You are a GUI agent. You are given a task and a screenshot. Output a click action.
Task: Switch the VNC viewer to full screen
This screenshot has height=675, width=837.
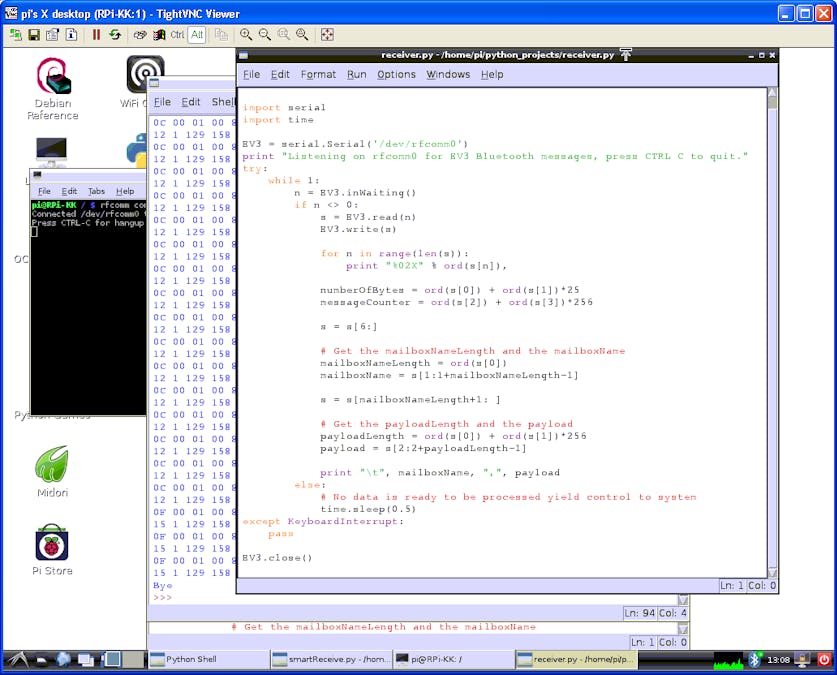[327, 34]
